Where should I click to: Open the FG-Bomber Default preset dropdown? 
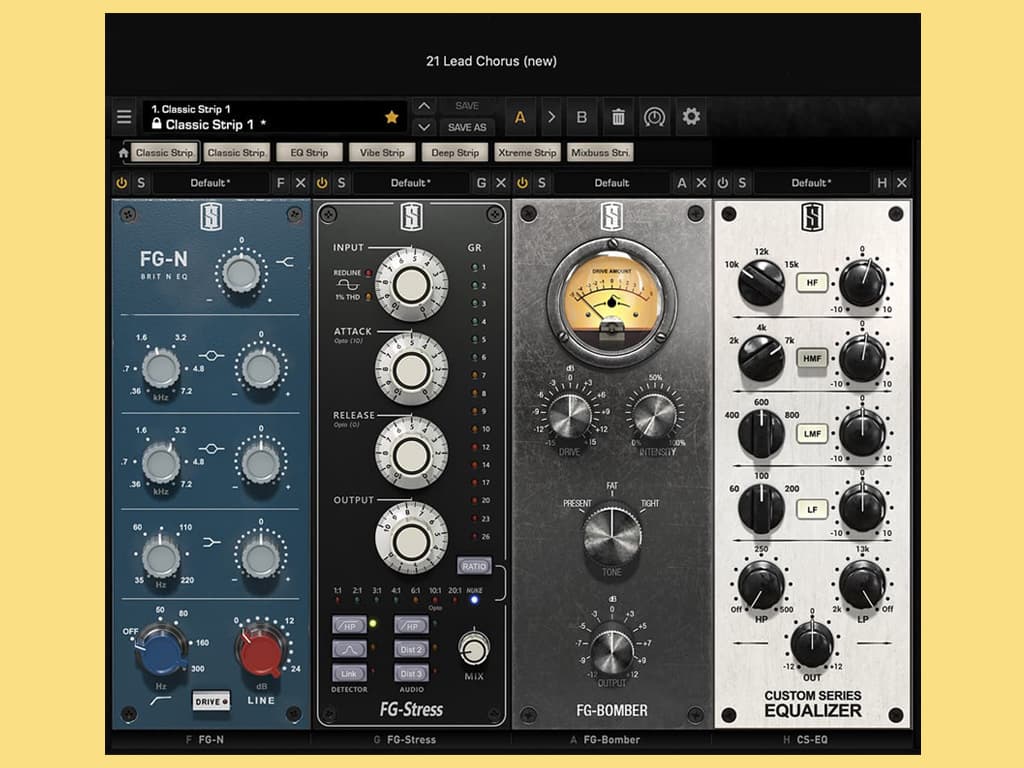click(611, 183)
